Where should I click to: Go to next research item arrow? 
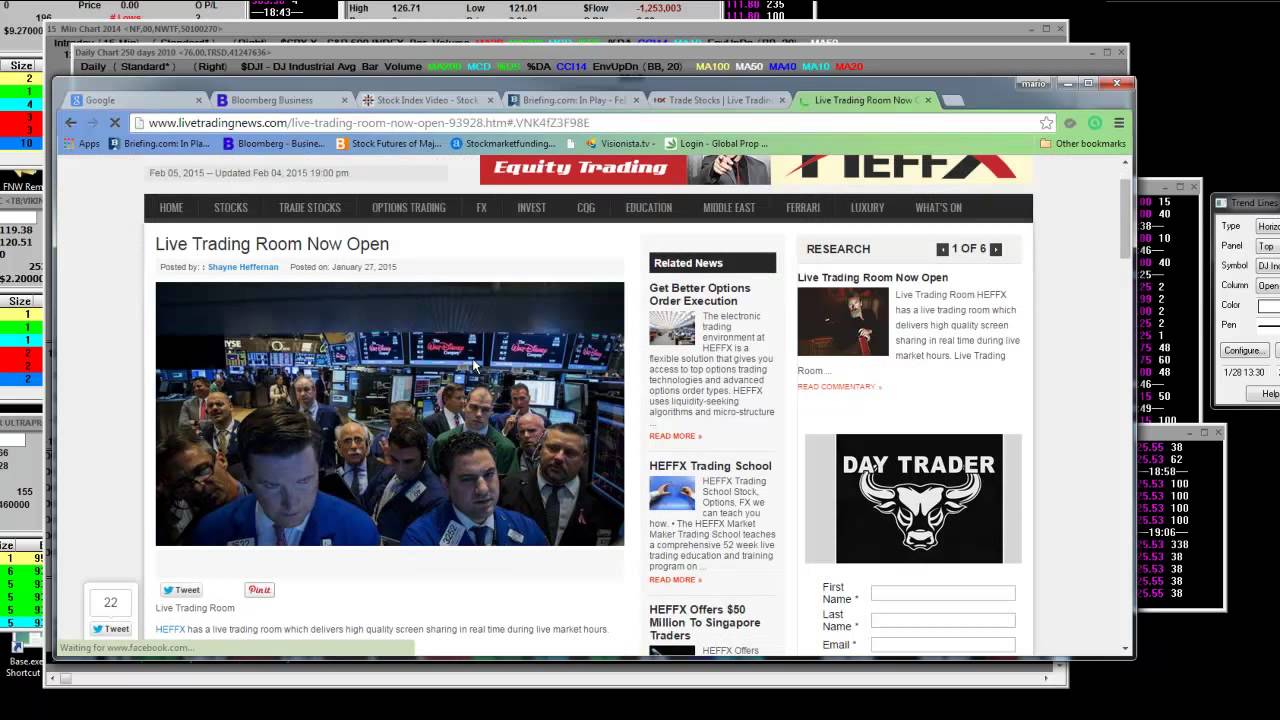point(995,249)
